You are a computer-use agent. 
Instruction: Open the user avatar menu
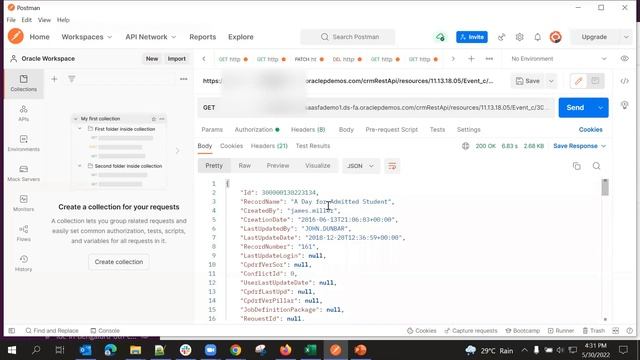(x=556, y=37)
